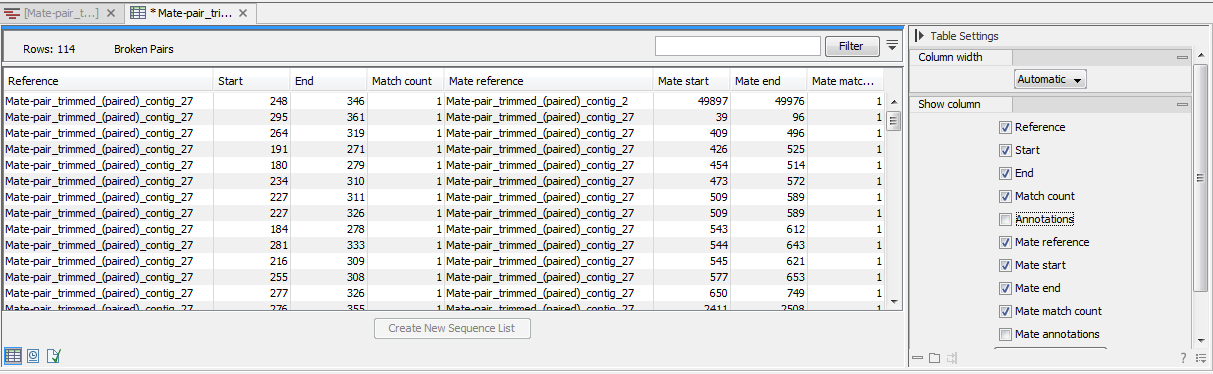The width and height of the screenshot is (1213, 374).
Task: Collapse the Show column section
Action: coord(1182,105)
